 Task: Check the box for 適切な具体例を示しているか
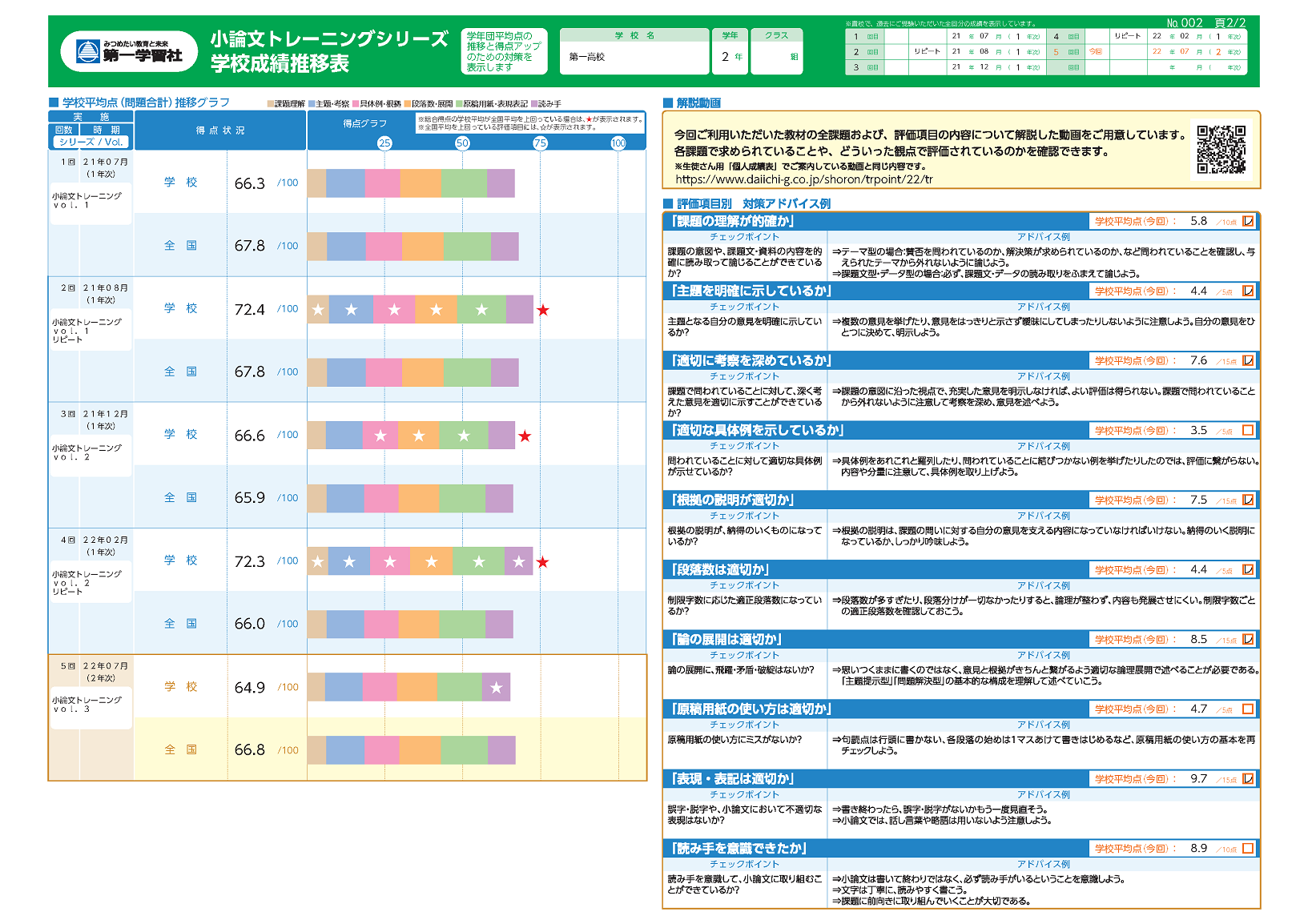[1248, 430]
